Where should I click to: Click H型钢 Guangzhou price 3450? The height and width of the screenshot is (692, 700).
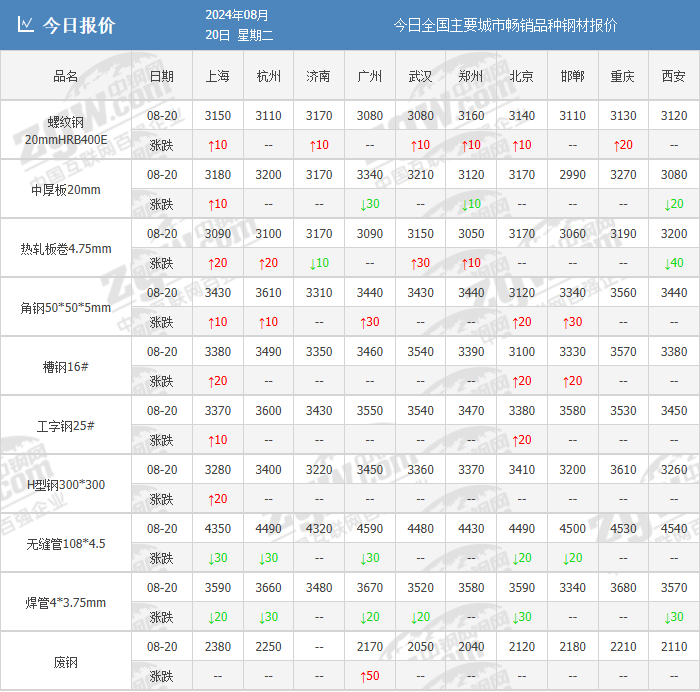point(370,470)
